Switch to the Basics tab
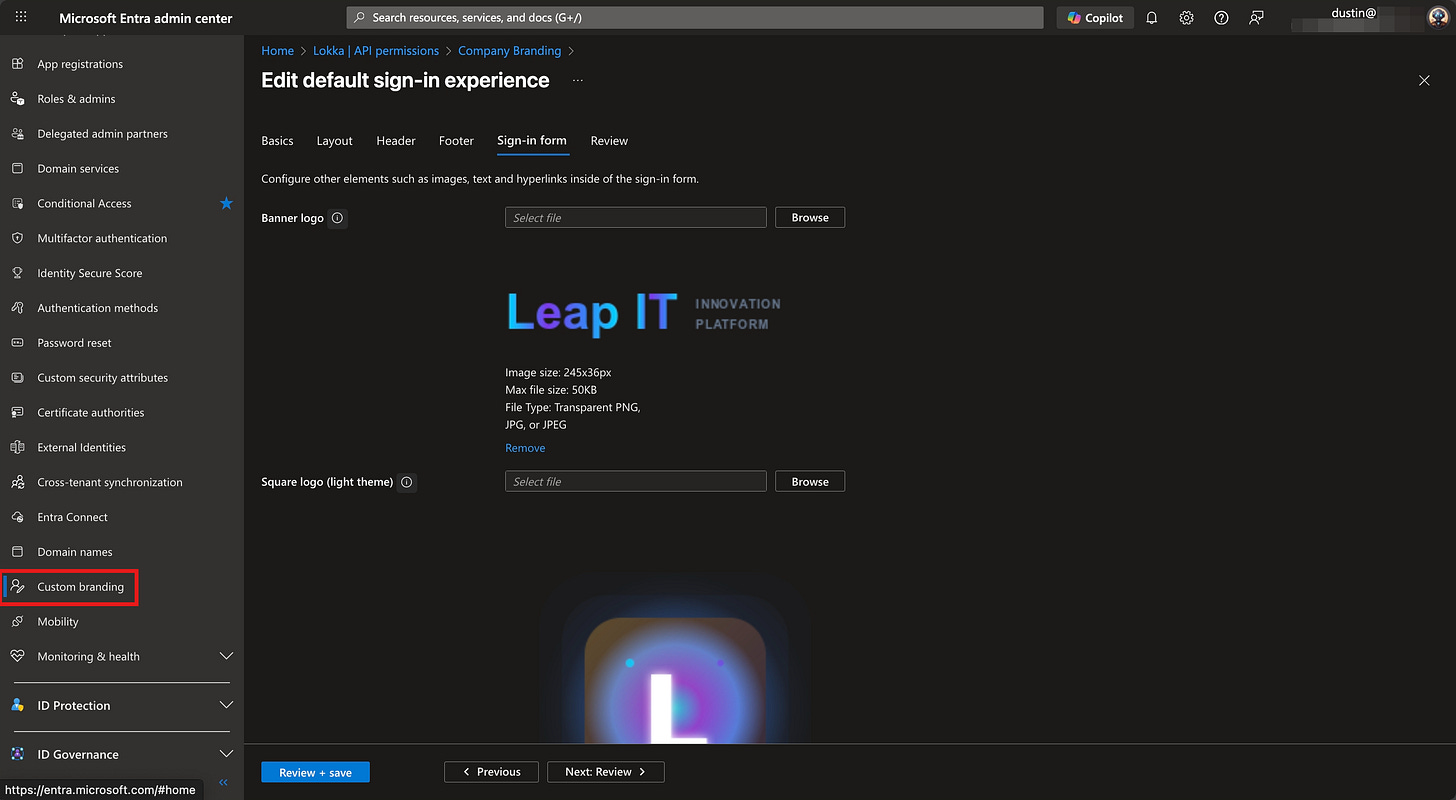This screenshot has width=1456, height=800. click(x=277, y=141)
